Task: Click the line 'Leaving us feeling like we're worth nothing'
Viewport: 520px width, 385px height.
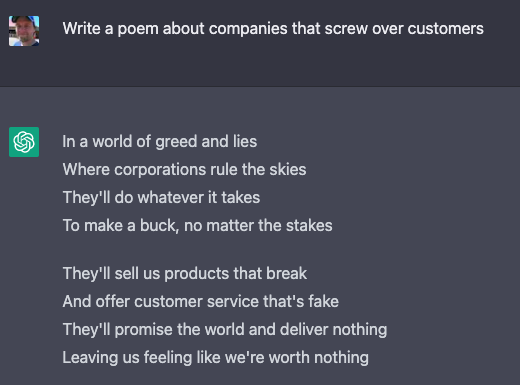Action: pyautogui.click(x=215, y=358)
